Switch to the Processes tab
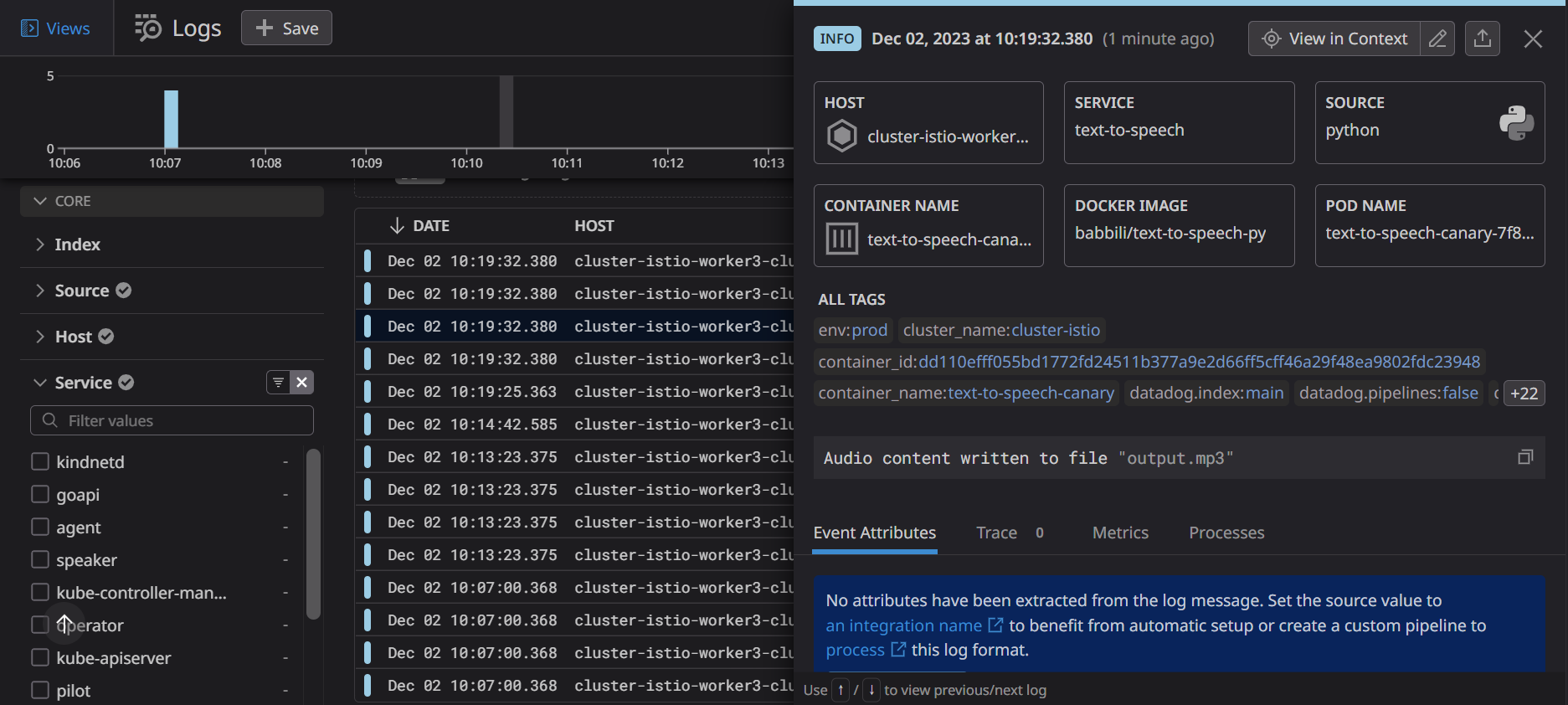This screenshot has height=705, width=1568. point(1226,533)
